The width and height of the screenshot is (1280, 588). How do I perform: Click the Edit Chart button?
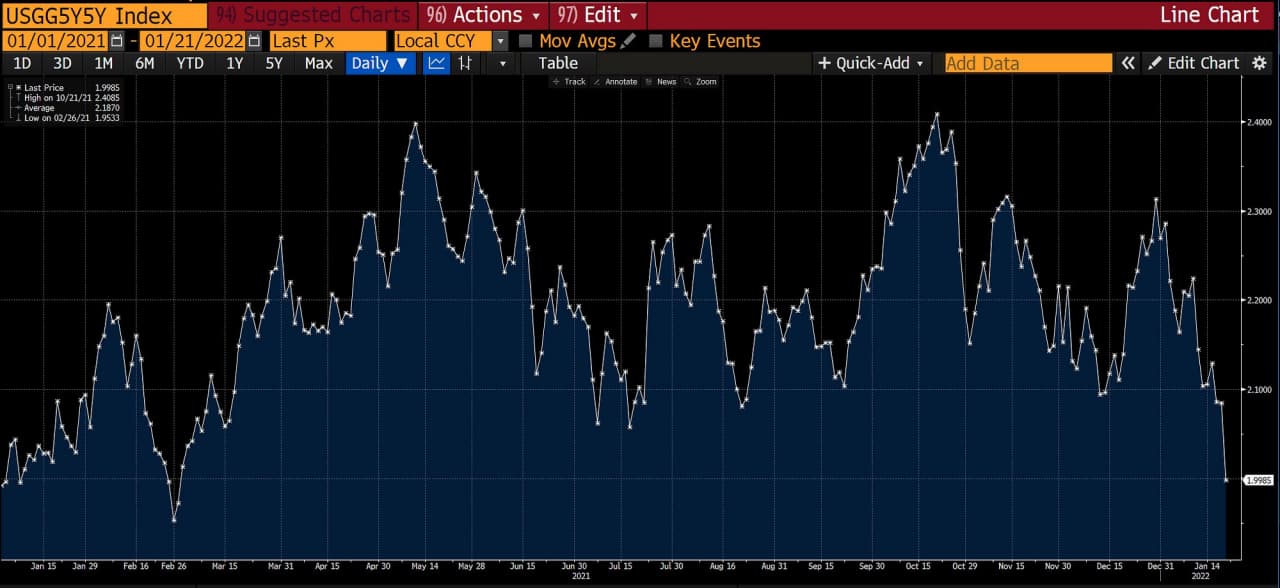(x=1193, y=63)
